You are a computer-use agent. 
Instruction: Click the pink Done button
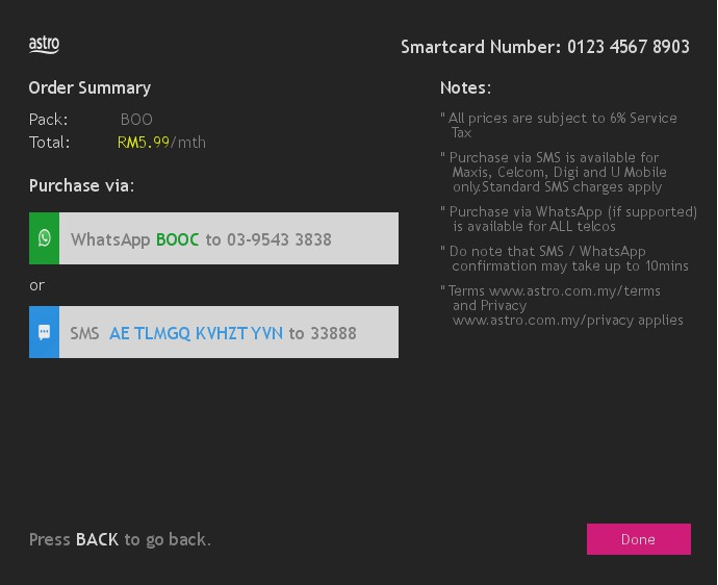tap(639, 539)
